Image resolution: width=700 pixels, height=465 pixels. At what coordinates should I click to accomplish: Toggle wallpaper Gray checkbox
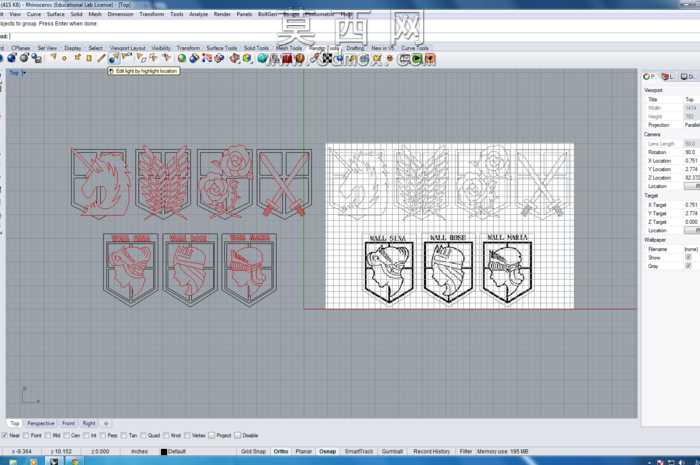[688, 266]
